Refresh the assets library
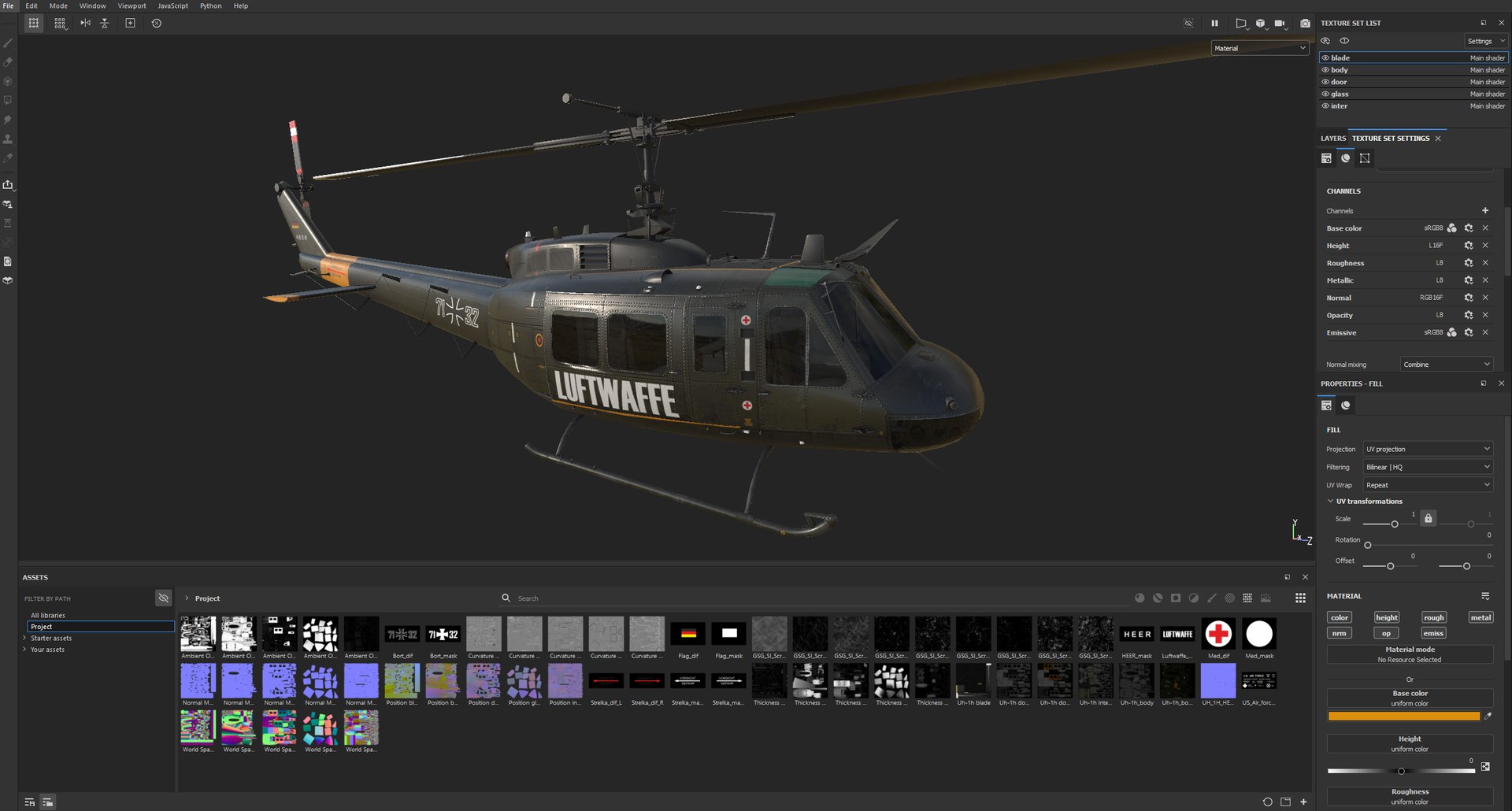This screenshot has width=1512, height=811. [1267, 802]
